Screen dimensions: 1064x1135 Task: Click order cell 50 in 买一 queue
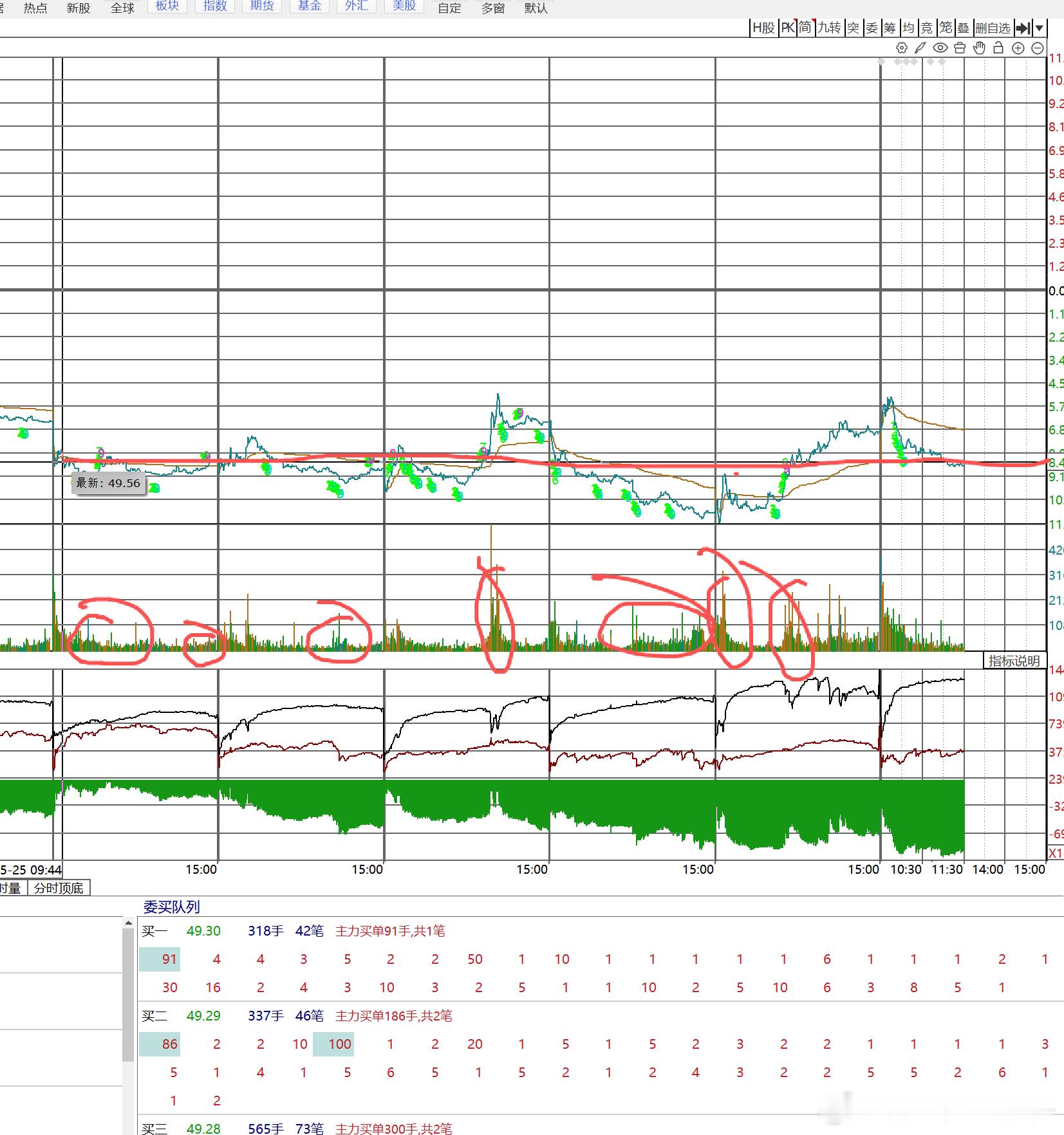pyautogui.click(x=475, y=959)
